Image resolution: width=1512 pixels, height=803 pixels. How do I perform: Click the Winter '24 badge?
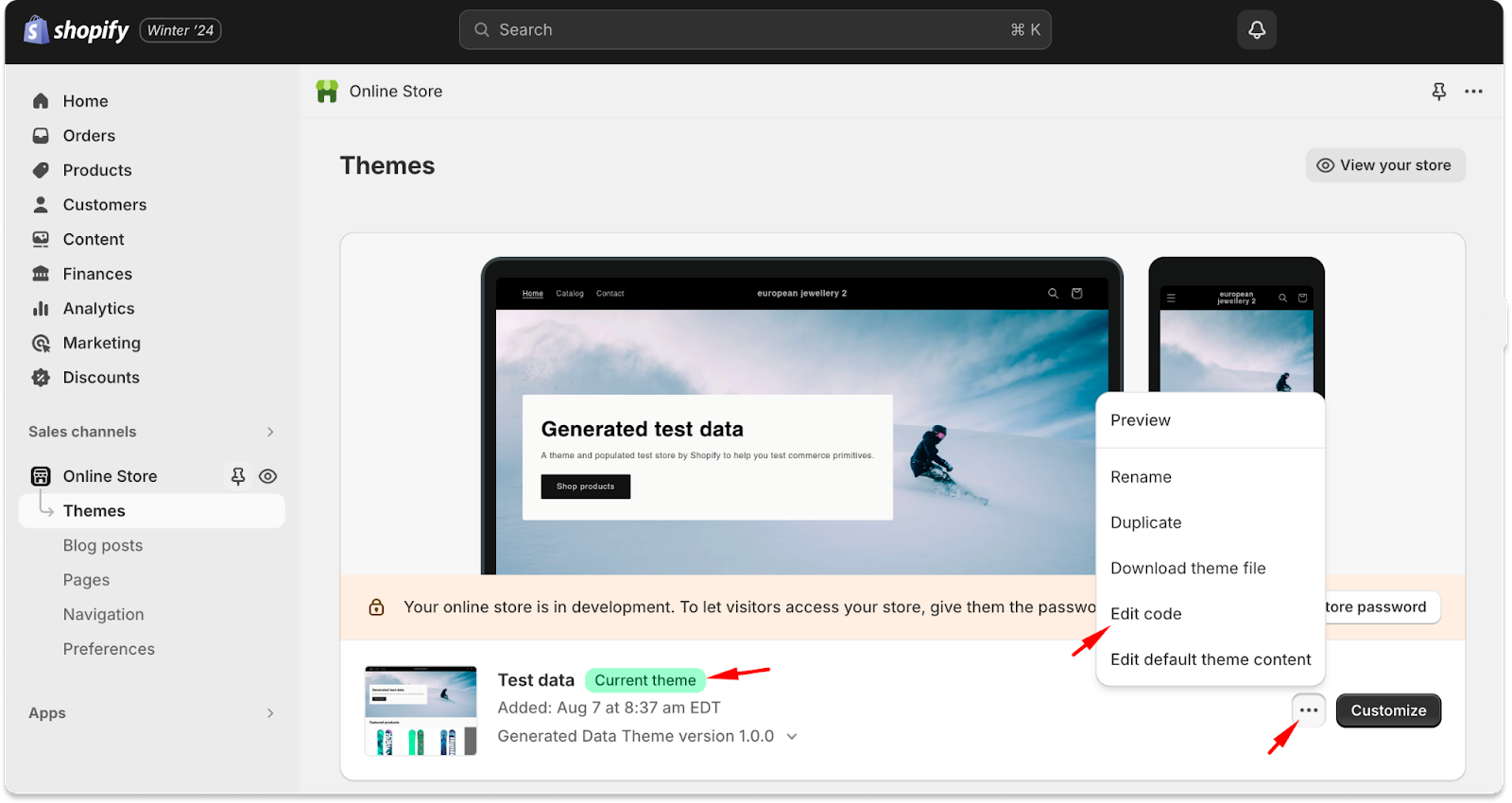[x=180, y=30]
